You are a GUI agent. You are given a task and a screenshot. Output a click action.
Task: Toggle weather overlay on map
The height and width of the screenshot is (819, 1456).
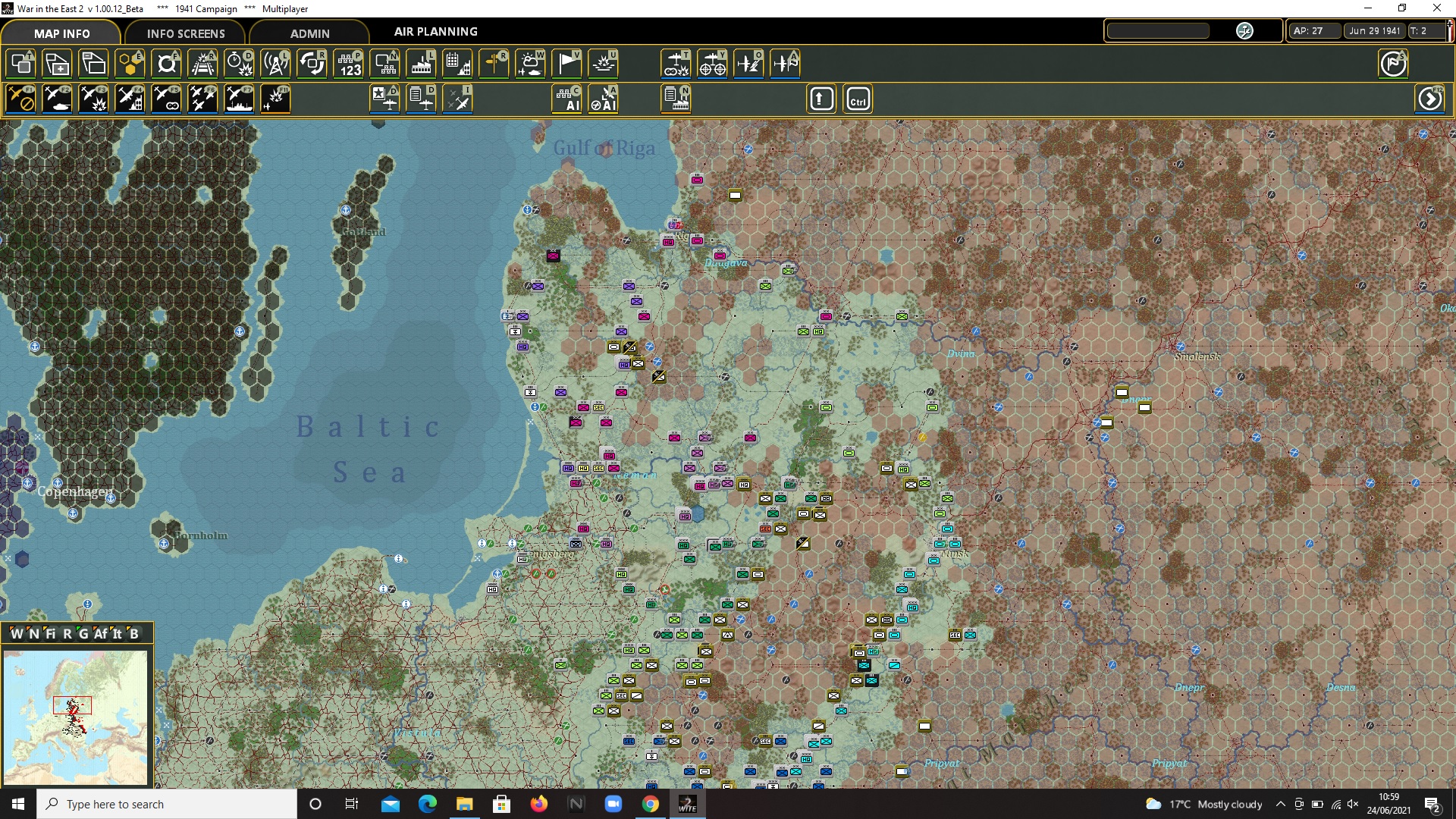[x=530, y=64]
